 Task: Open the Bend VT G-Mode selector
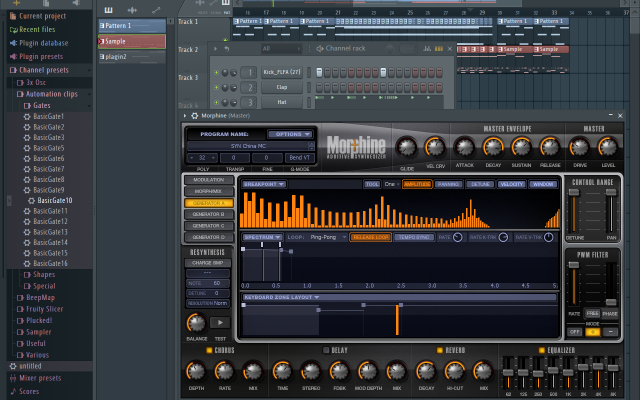point(300,158)
